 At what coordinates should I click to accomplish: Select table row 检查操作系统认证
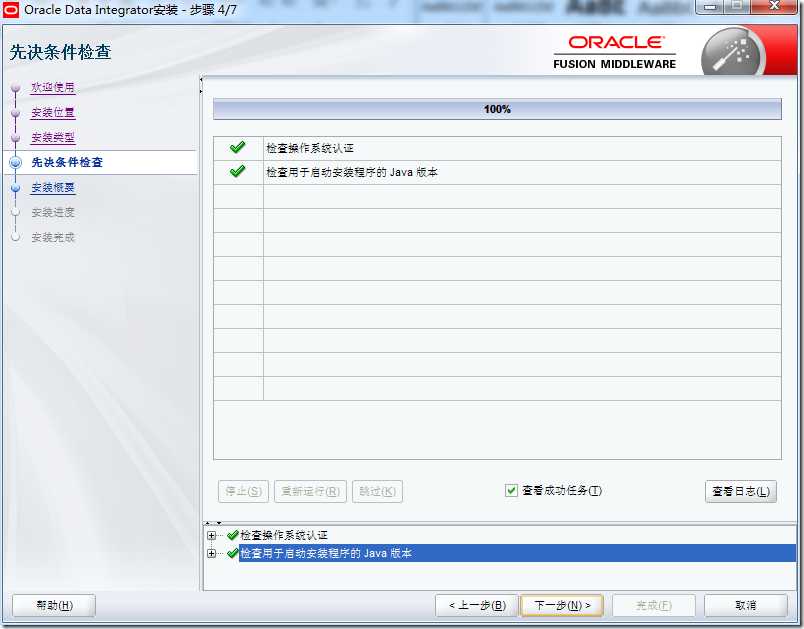pos(497,148)
